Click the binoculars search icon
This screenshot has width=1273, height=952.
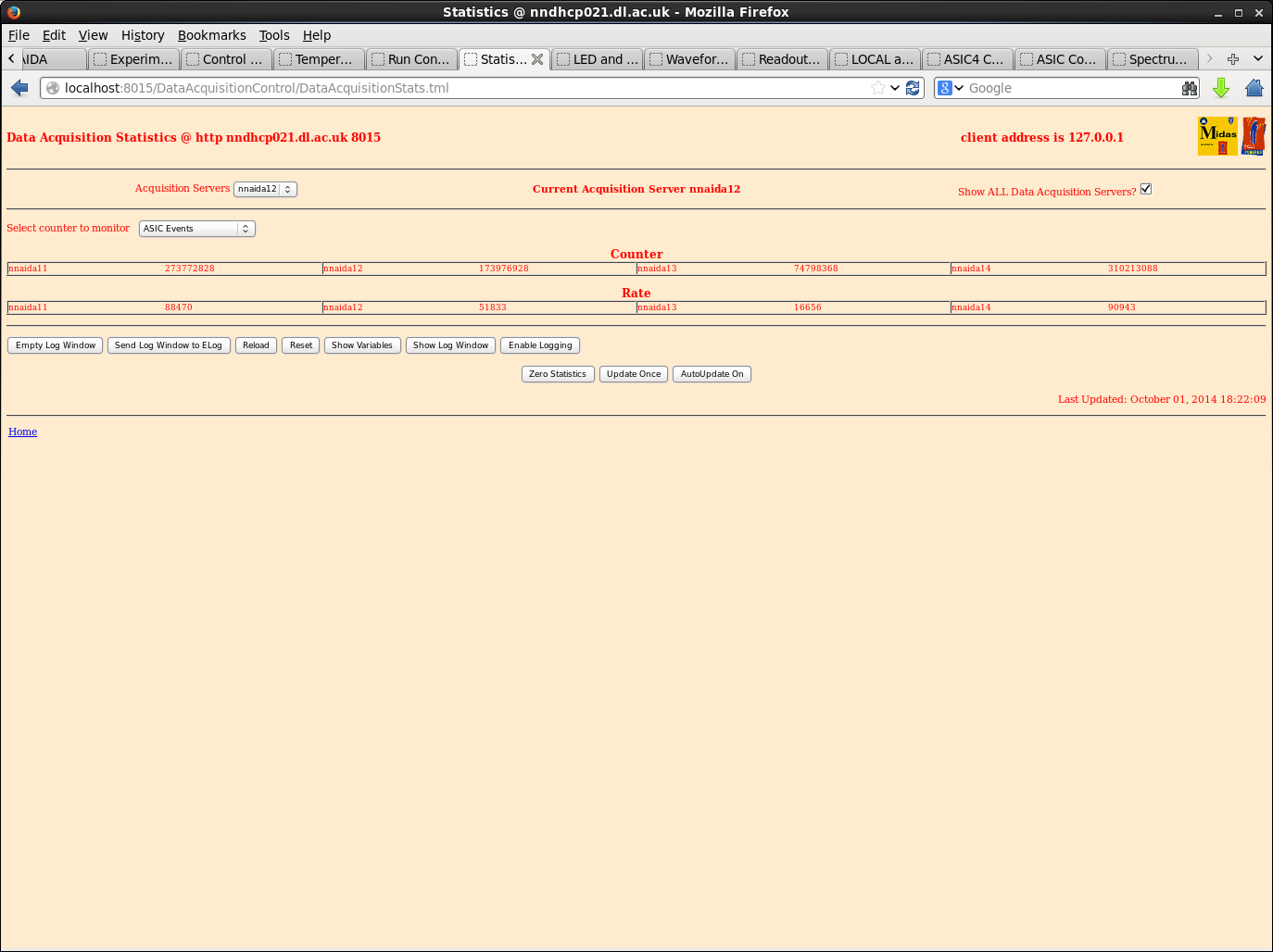(1190, 88)
